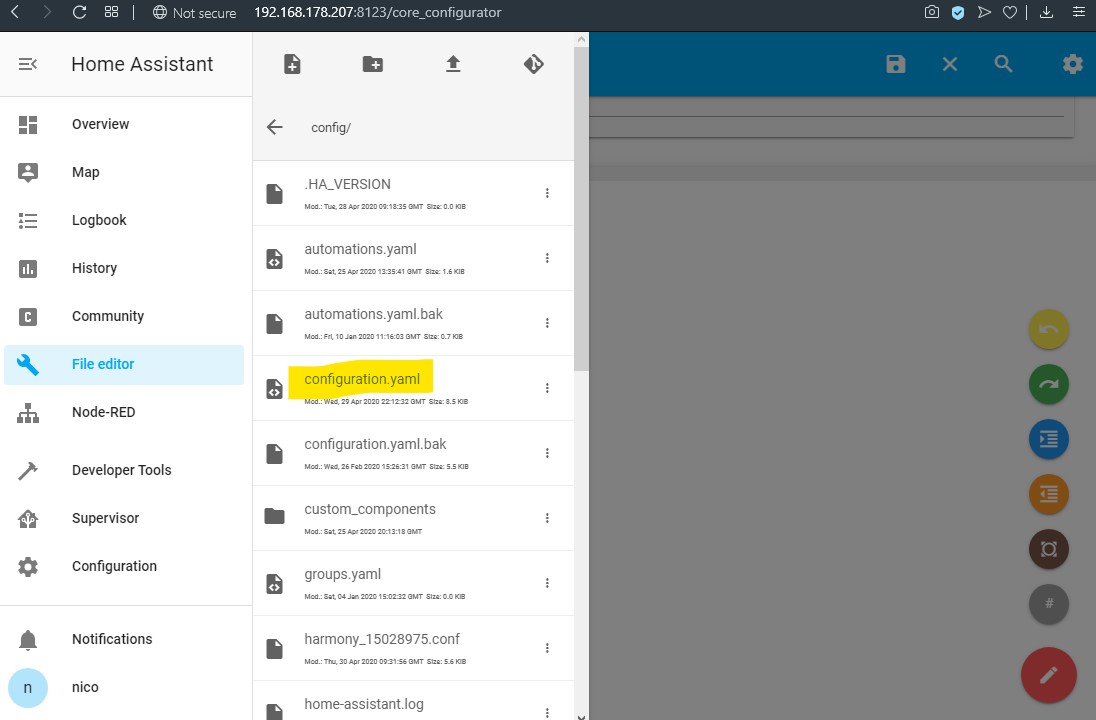Open File editor settings gear
This screenshot has width=1096, height=720.
pyautogui.click(x=1072, y=63)
